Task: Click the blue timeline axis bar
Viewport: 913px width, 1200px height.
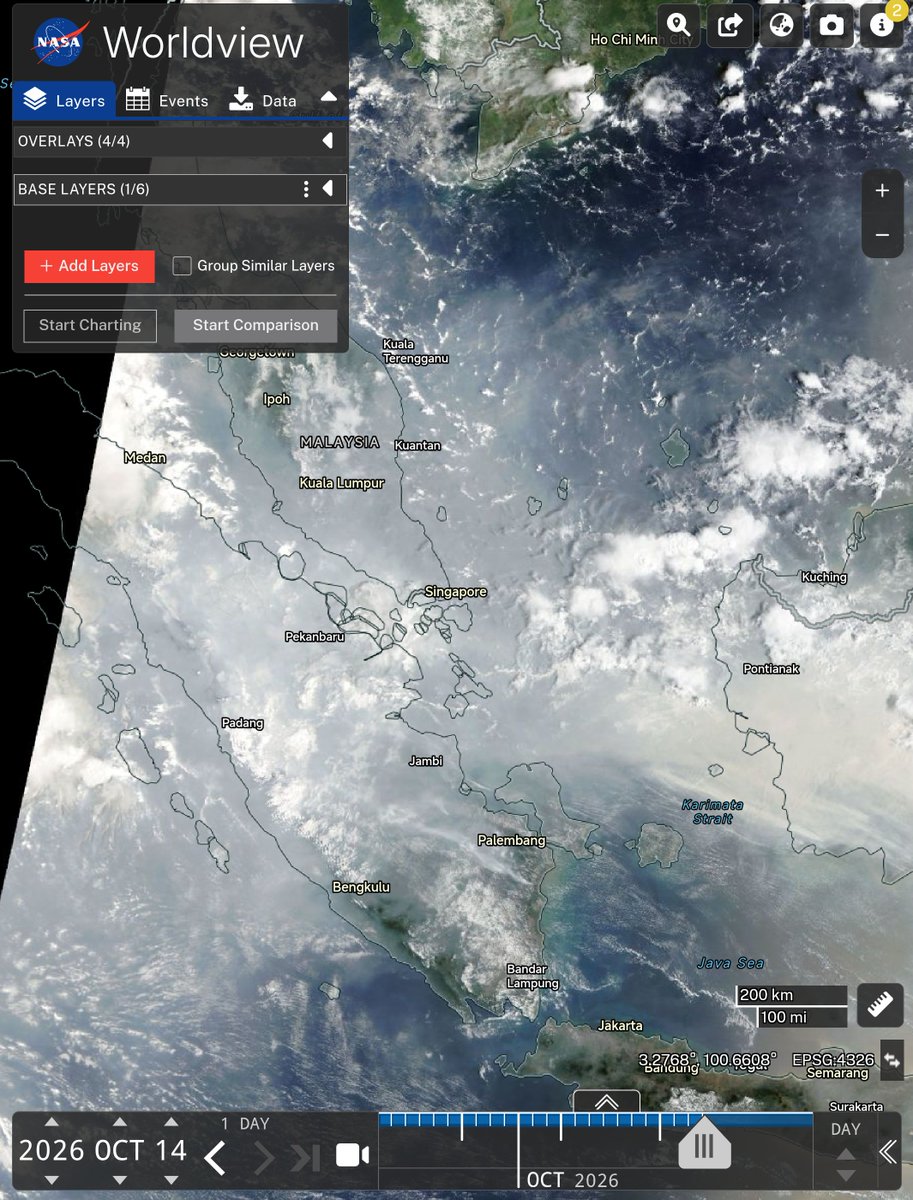Action: pos(595,1119)
